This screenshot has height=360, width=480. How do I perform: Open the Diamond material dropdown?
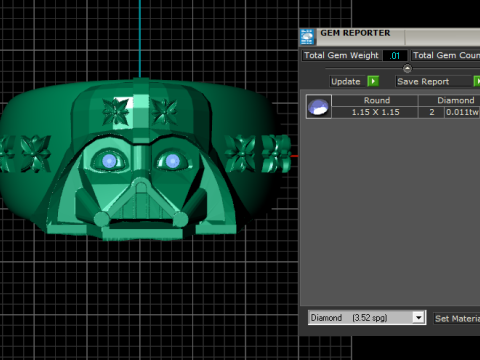(x=418, y=317)
